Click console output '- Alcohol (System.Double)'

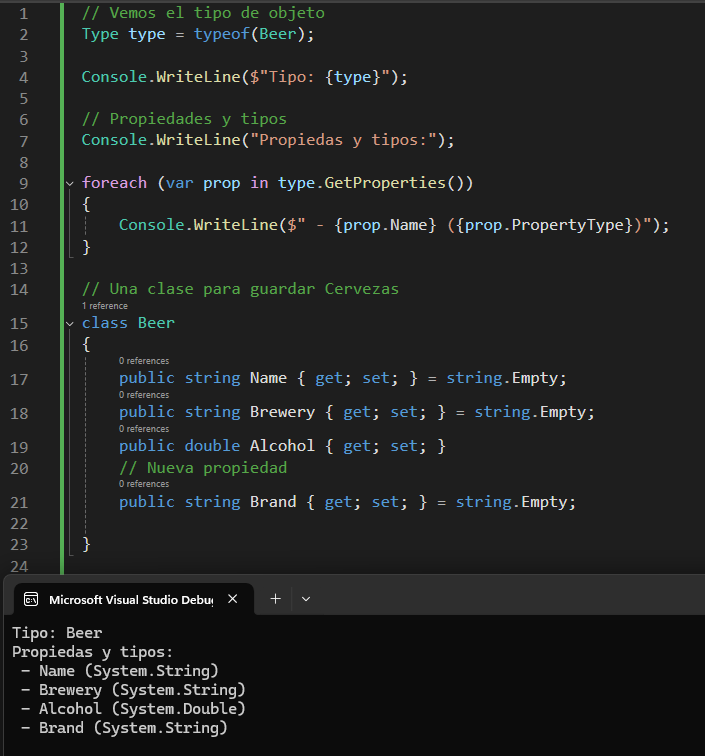(x=133, y=709)
